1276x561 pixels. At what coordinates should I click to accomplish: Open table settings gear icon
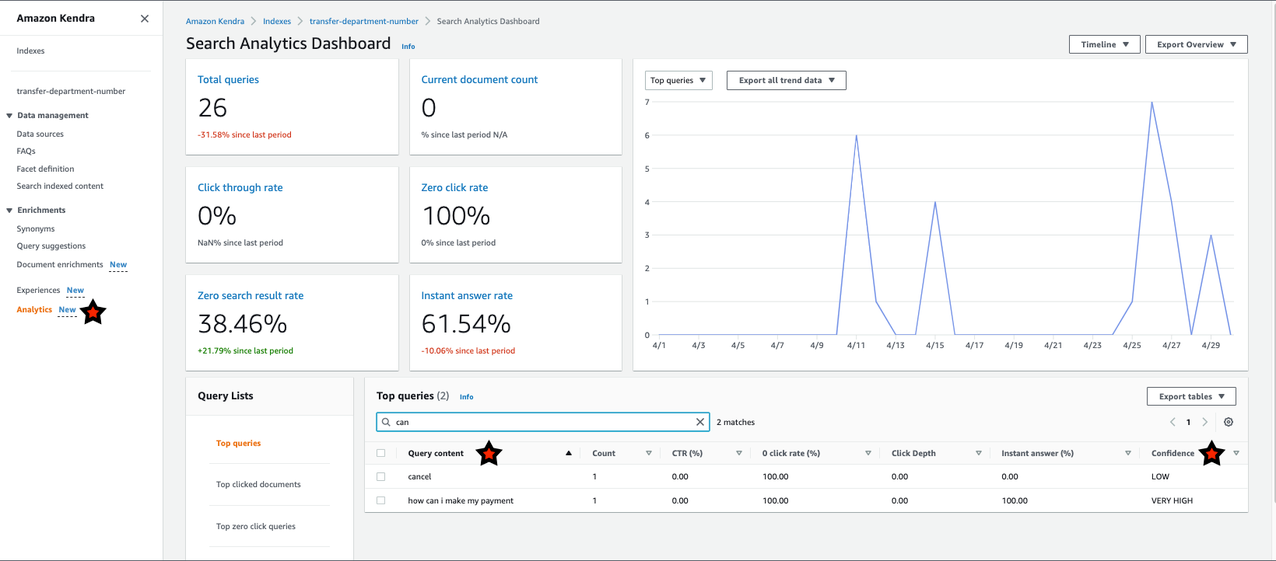pos(1228,422)
